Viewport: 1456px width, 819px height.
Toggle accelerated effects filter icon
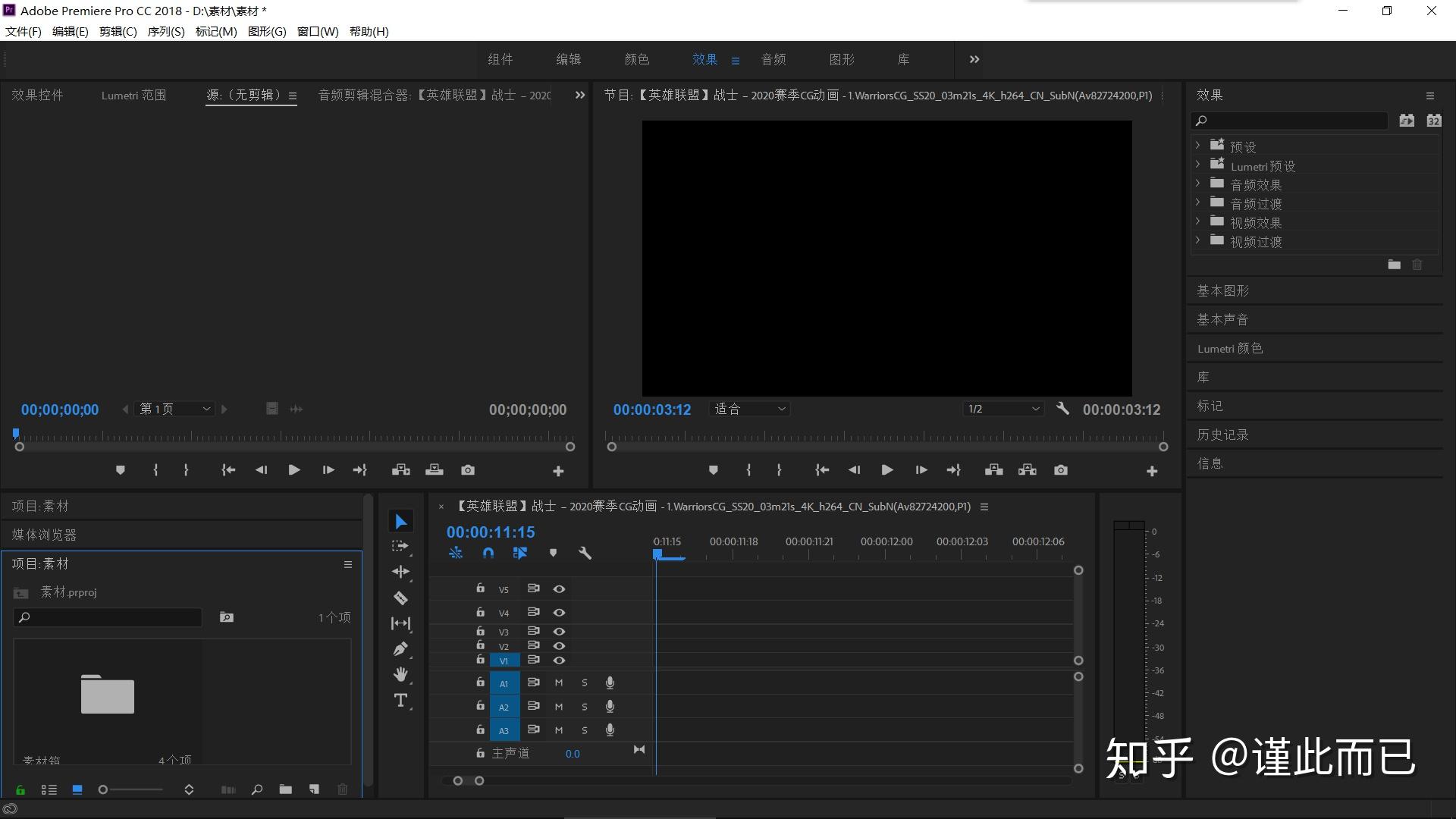pyautogui.click(x=1407, y=121)
